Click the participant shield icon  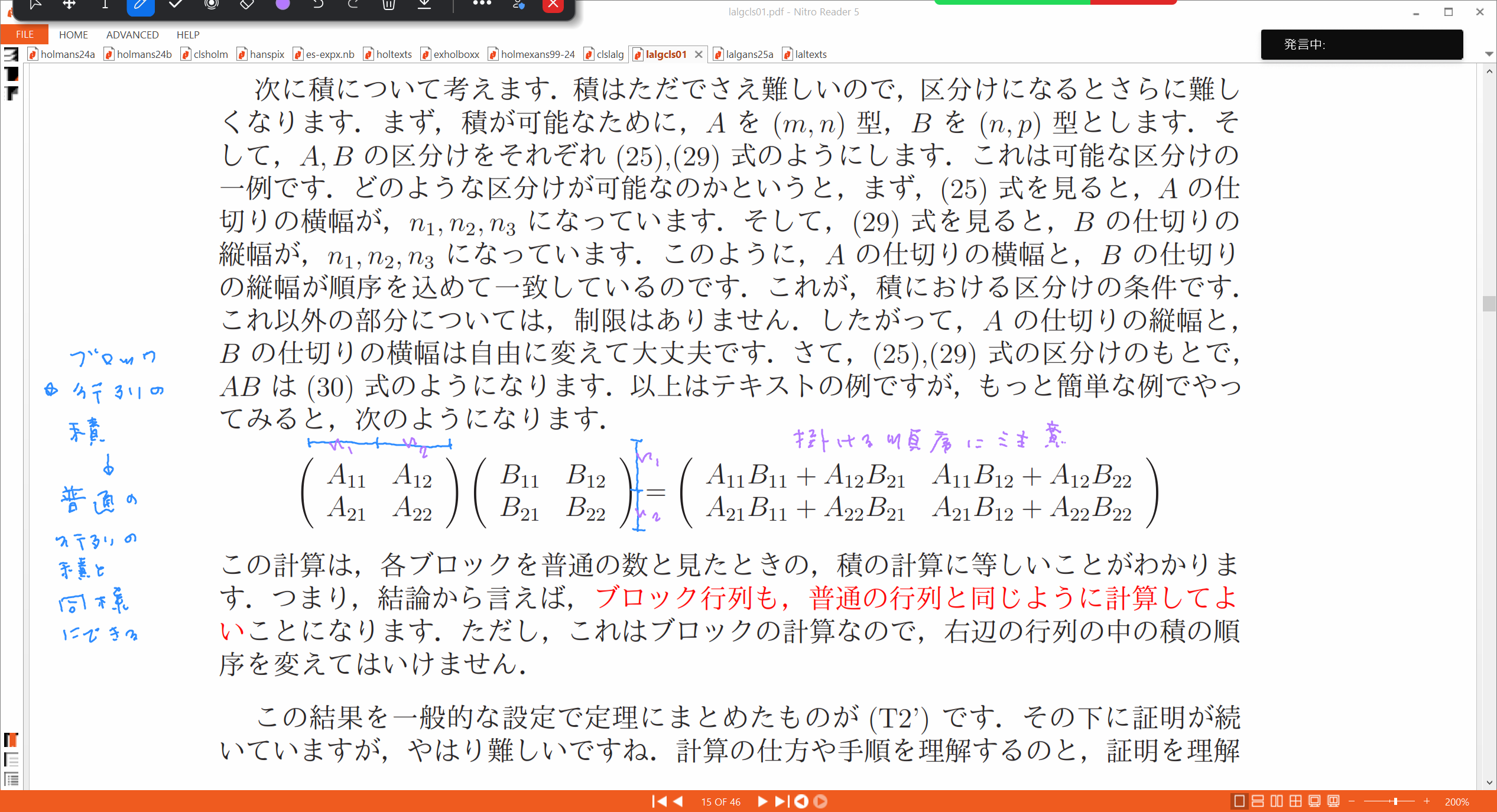pos(518,5)
